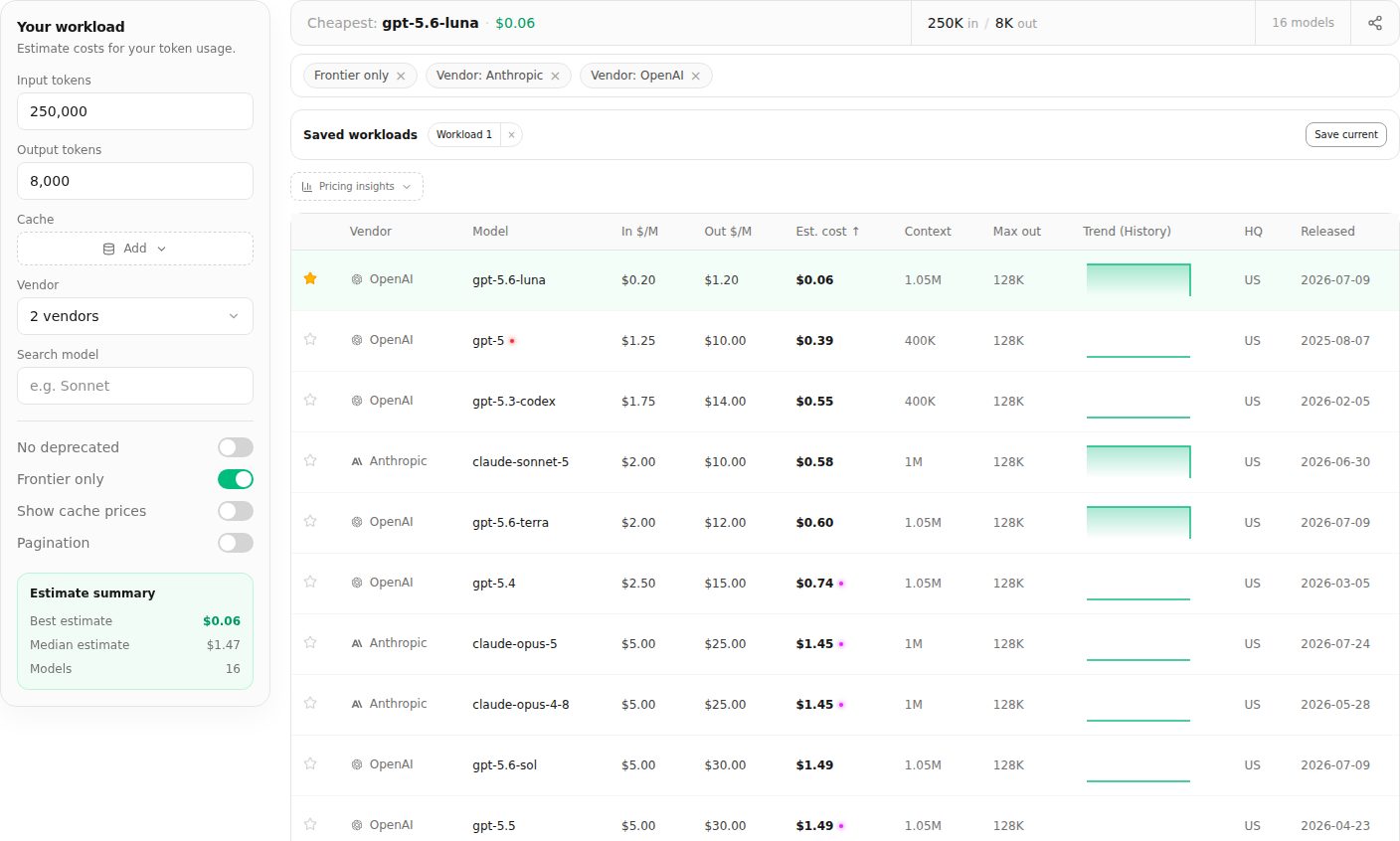Star the gpt-5.4 row
Image resolution: width=1400 pixels, height=841 pixels.
click(310, 583)
